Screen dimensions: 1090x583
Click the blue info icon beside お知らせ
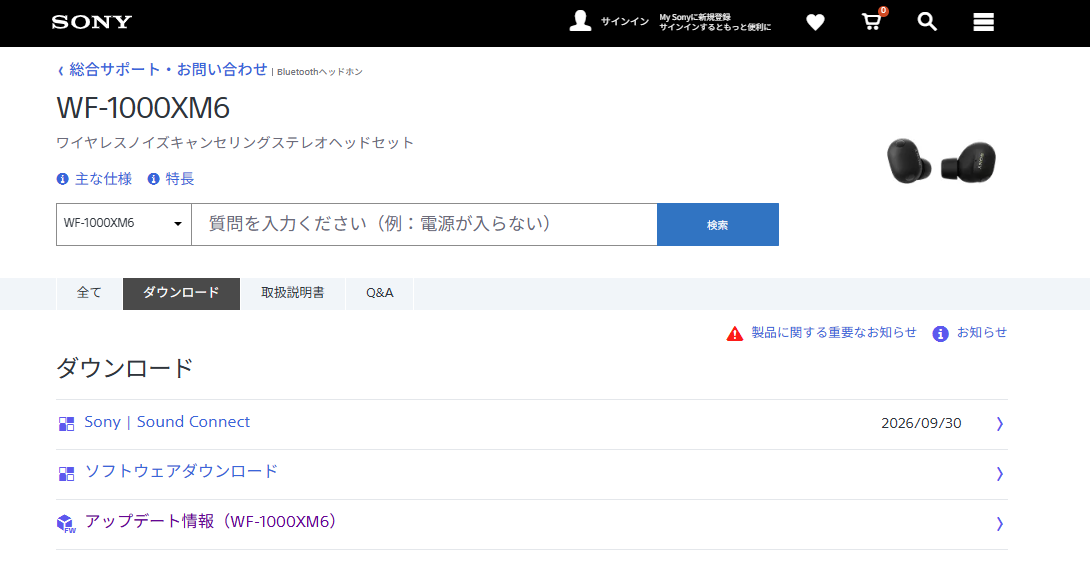click(x=941, y=334)
